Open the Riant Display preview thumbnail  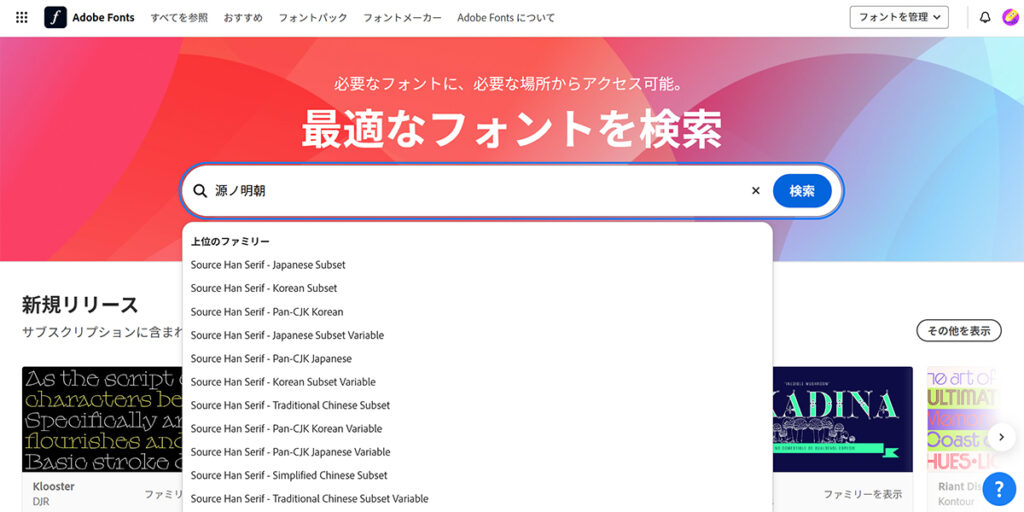963,419
